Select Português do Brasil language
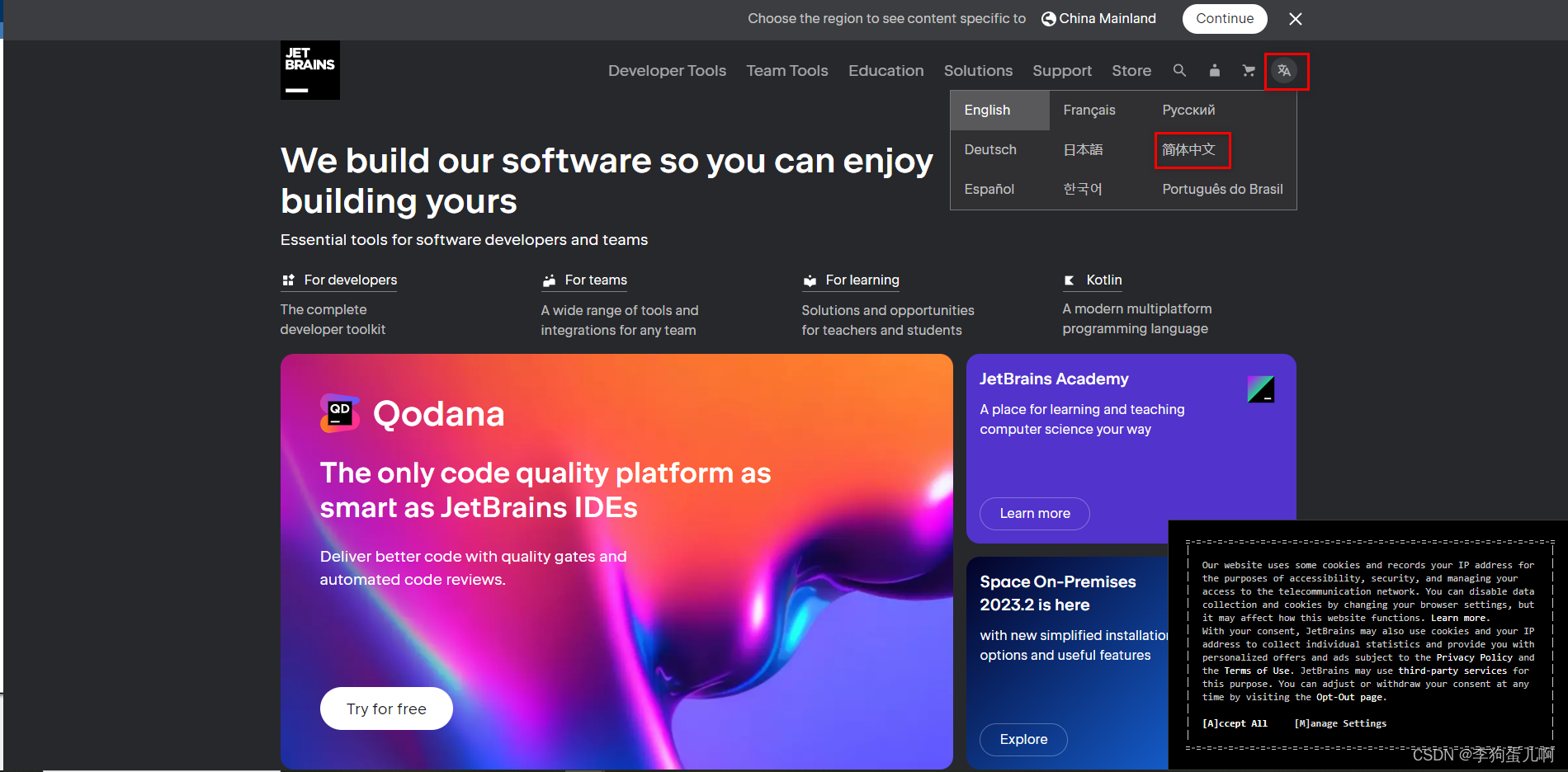1568x772 pixels. pos(1222,190)
